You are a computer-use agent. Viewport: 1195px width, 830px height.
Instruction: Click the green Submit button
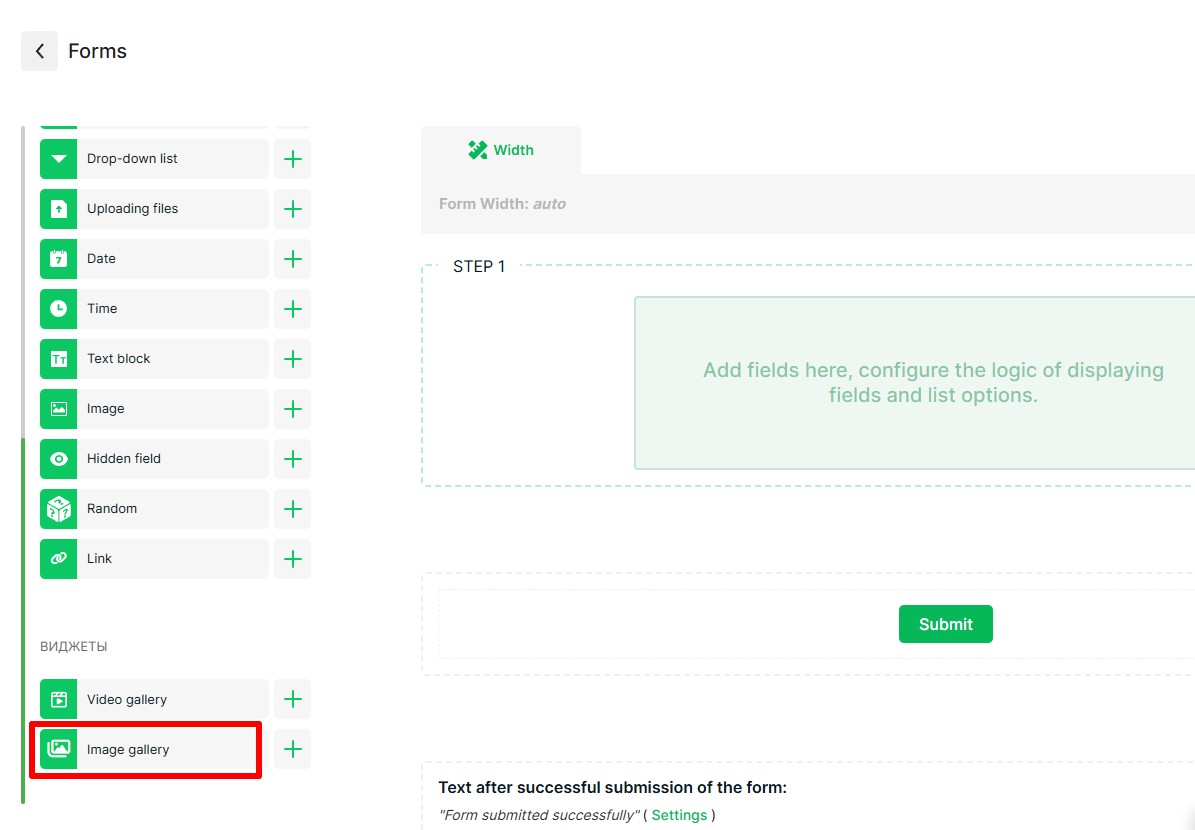click(x=945, y=624)
